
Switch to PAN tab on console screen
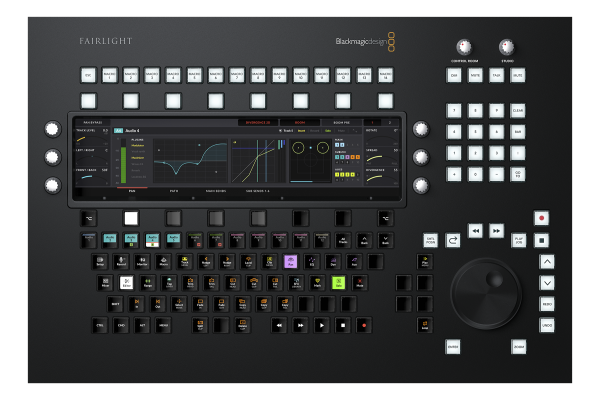point(132,191)
